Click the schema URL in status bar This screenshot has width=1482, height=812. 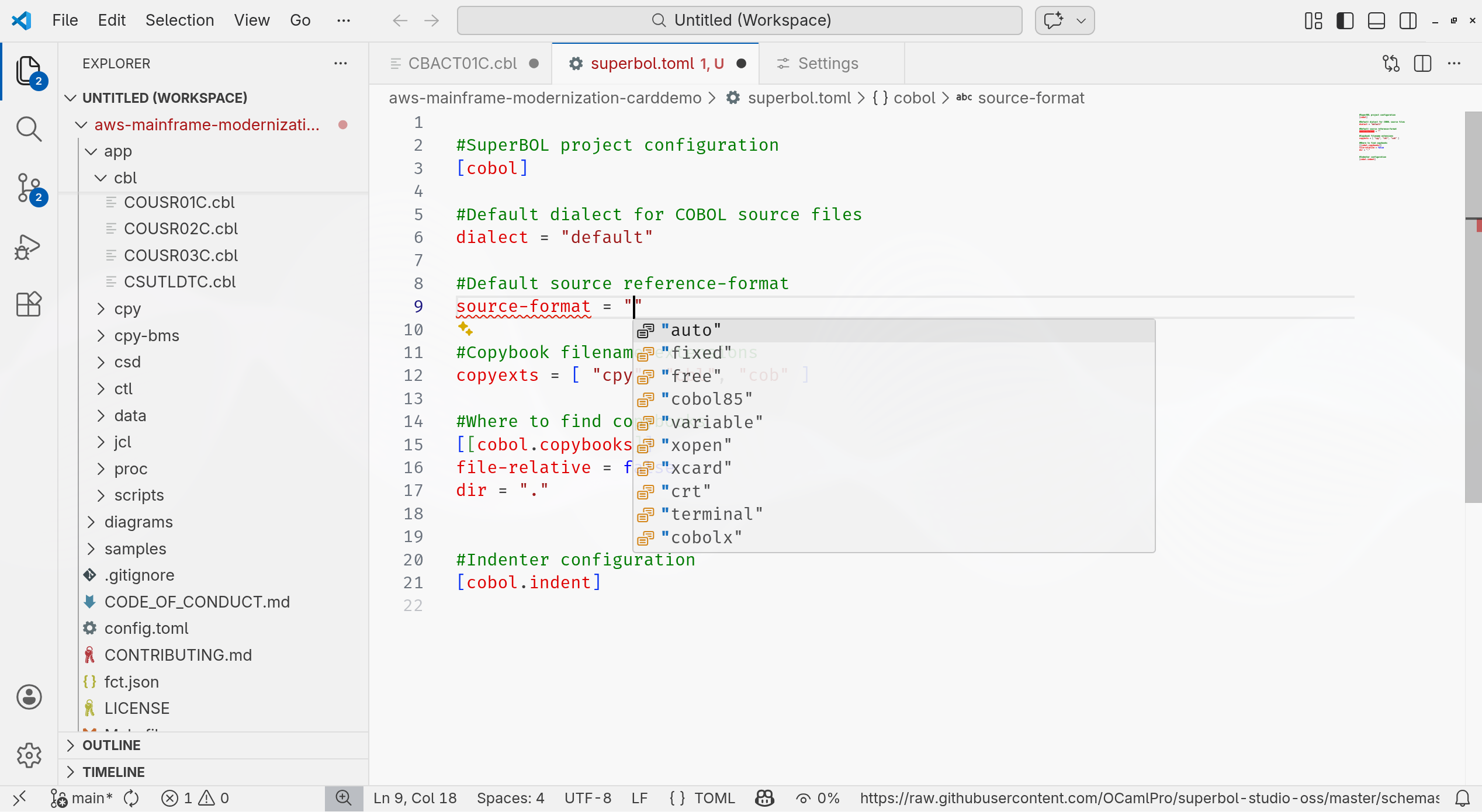coord(1150,798)
